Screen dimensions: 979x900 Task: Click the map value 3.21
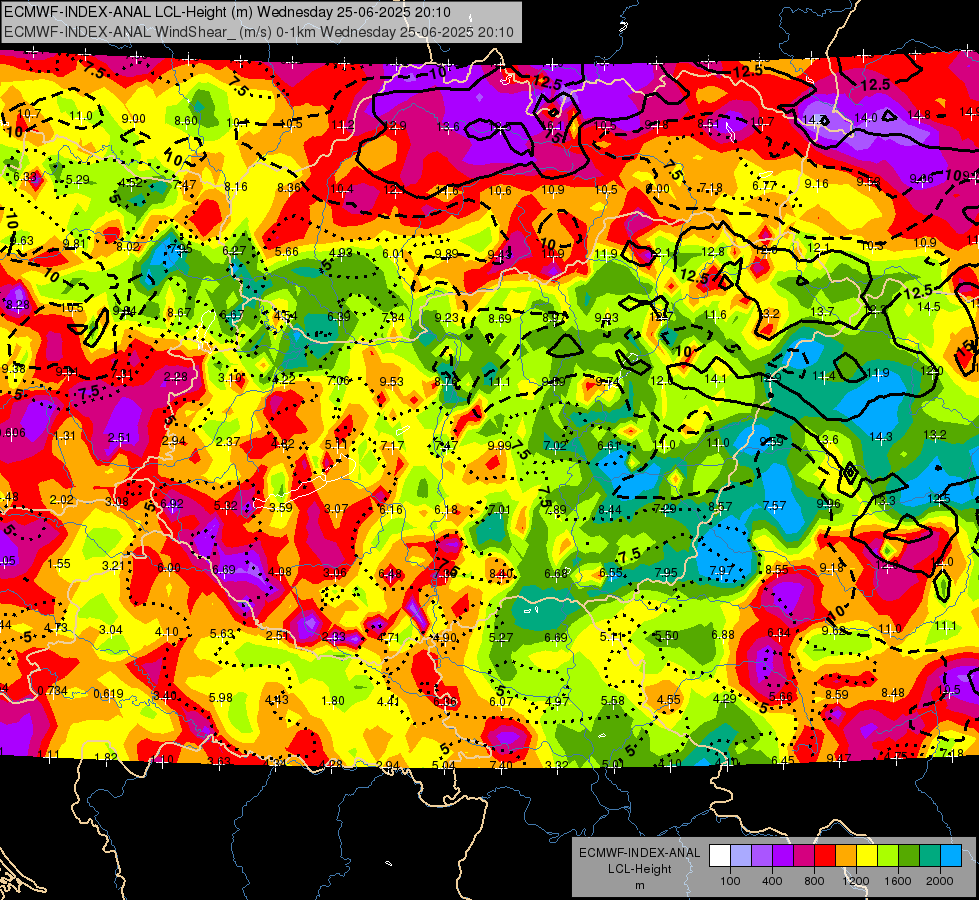(114, 565)
